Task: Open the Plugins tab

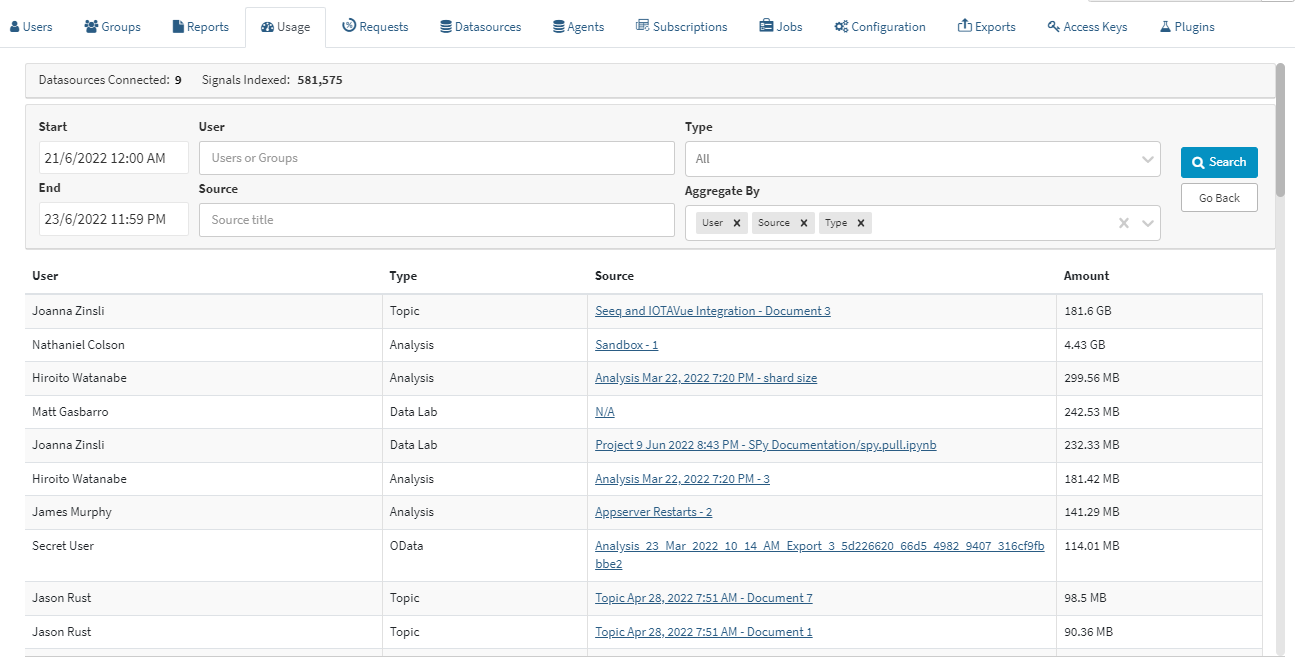Action: 1187,27
